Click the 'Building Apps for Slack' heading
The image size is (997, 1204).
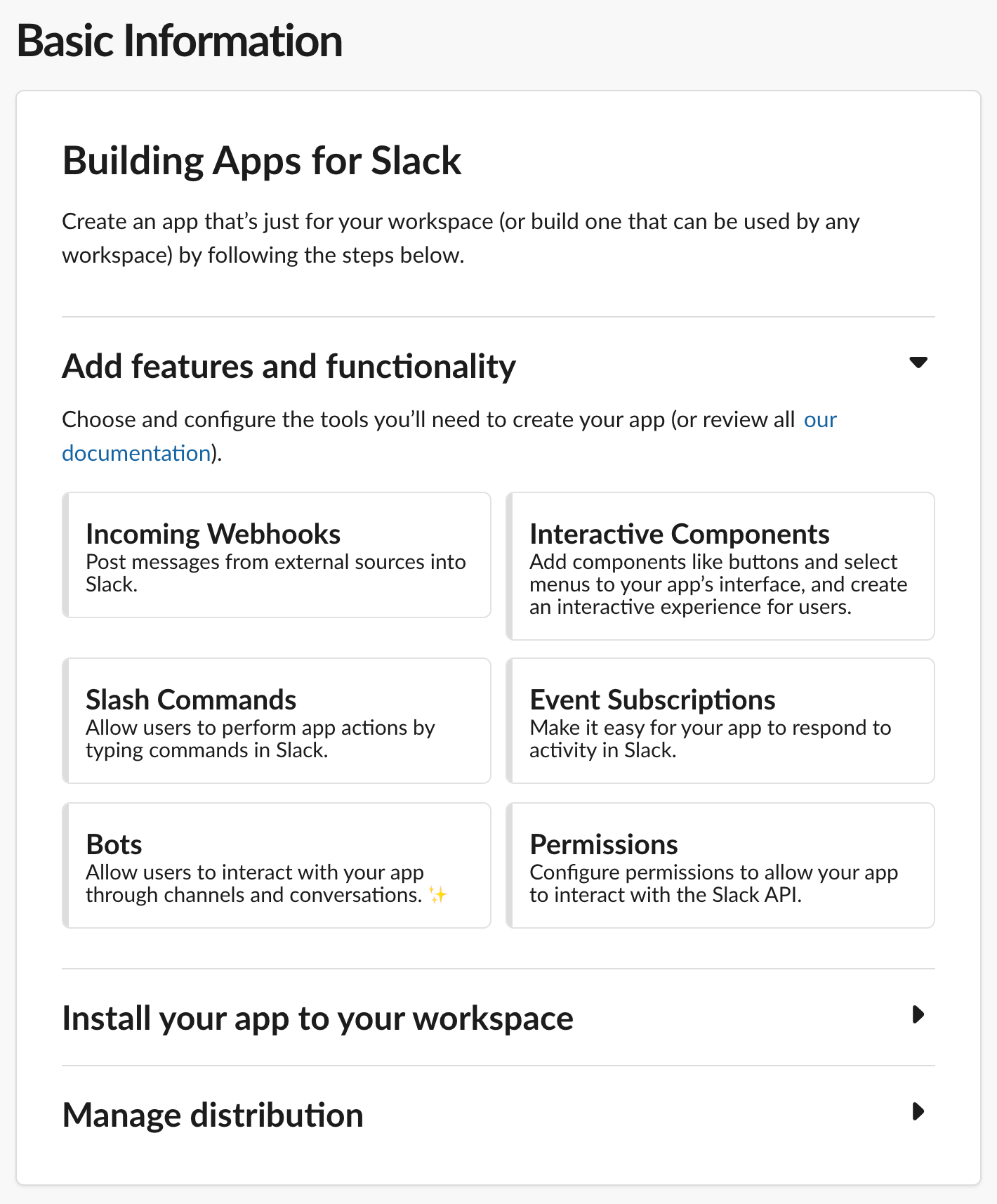(x=262, y=161)
